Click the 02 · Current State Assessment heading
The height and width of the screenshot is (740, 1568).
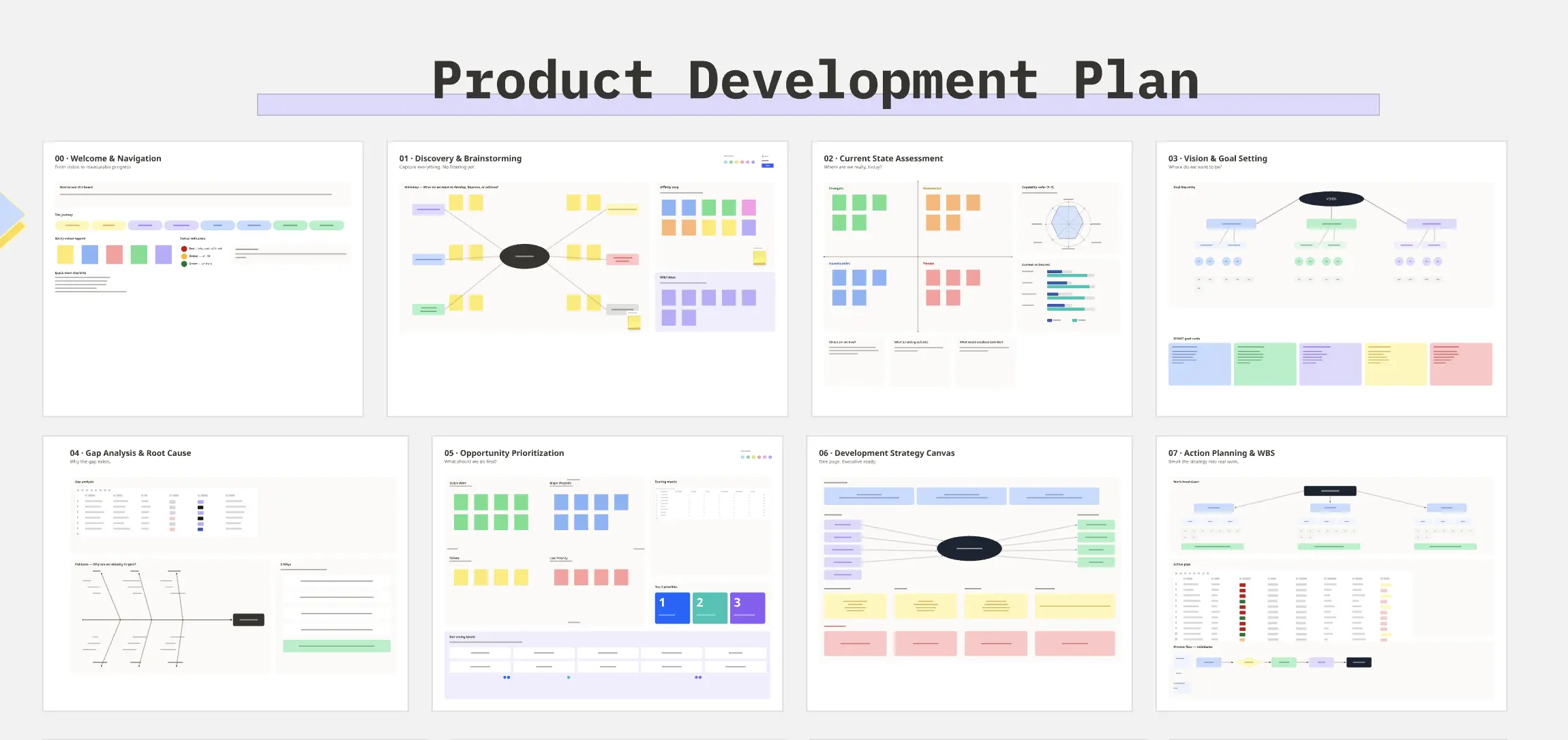(883, 158)
